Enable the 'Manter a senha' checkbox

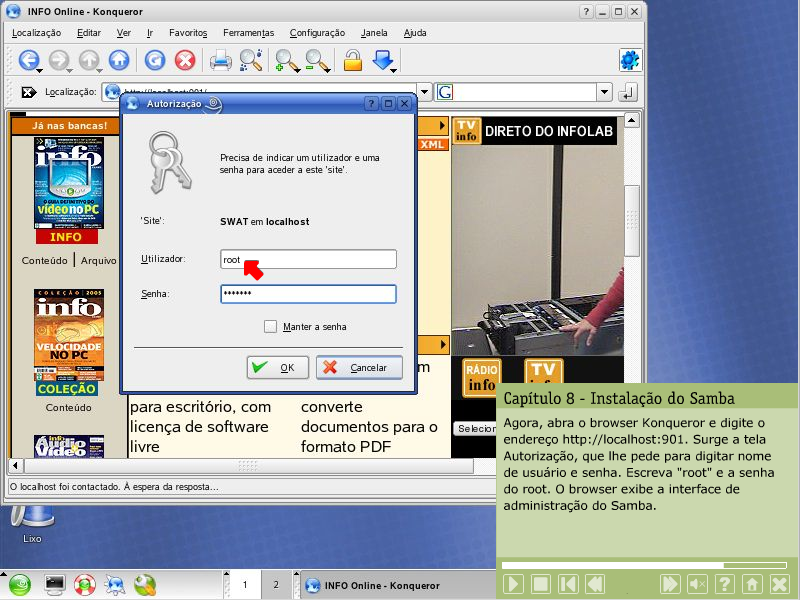pos(270,326)
